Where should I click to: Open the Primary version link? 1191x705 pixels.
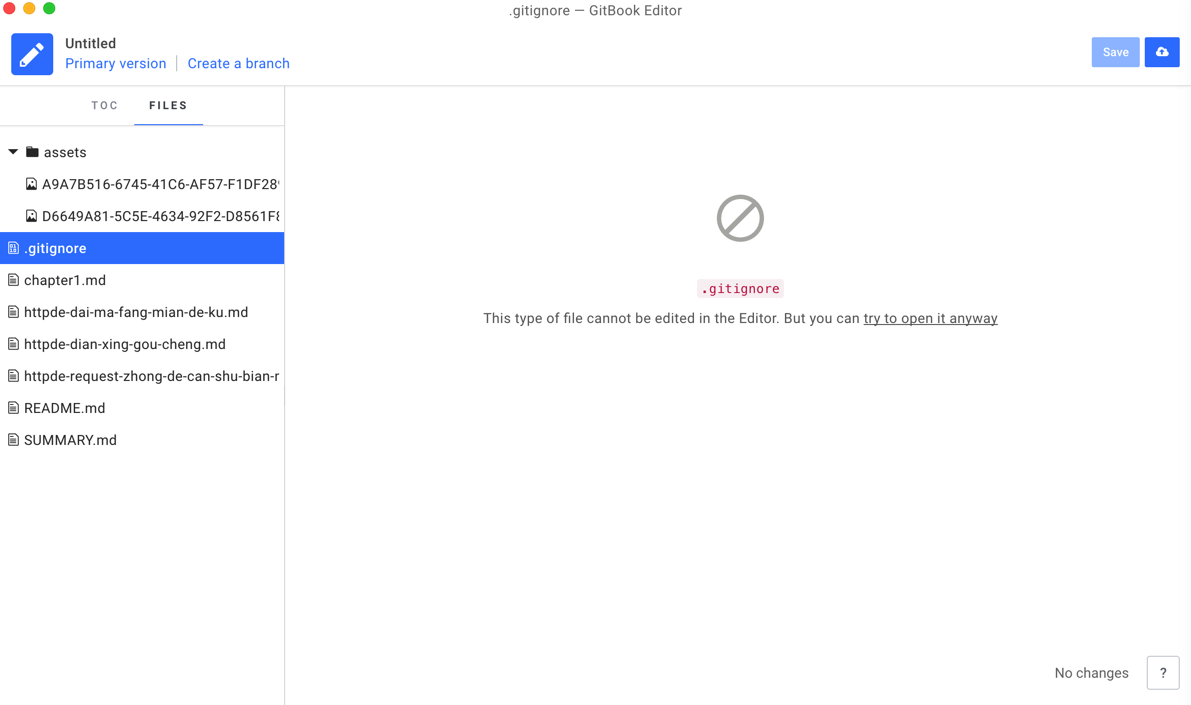(115, 64)
